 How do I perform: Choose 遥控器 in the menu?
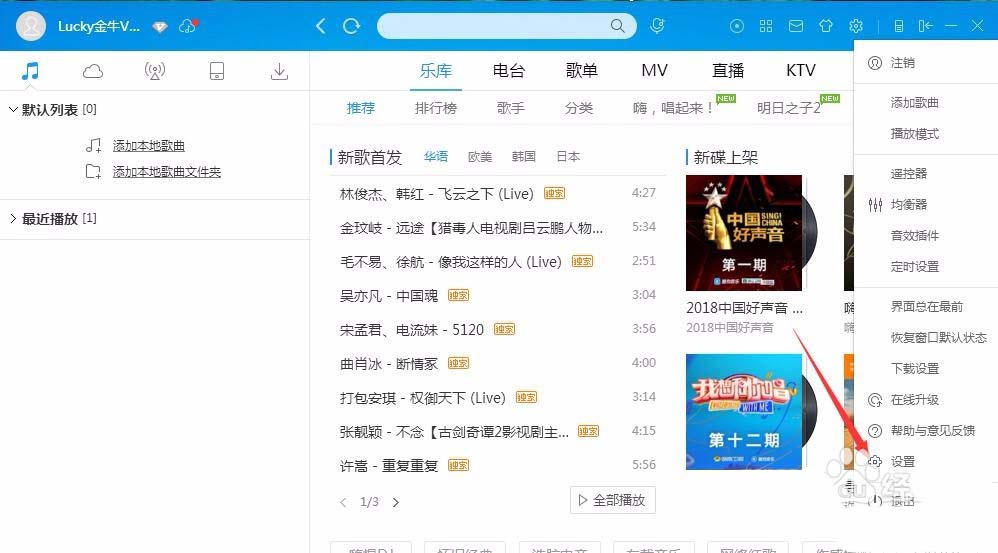click(x=909, y=174)
